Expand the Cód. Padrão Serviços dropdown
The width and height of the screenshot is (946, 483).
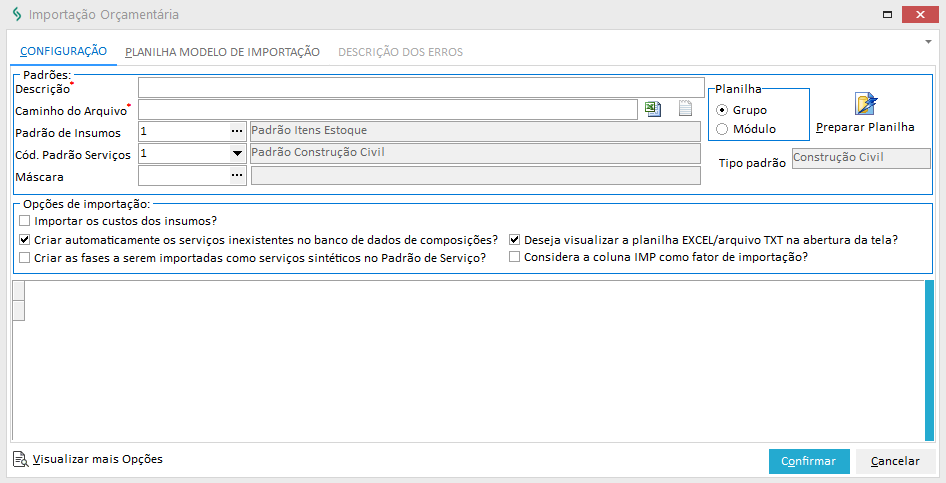click(237, 153)
